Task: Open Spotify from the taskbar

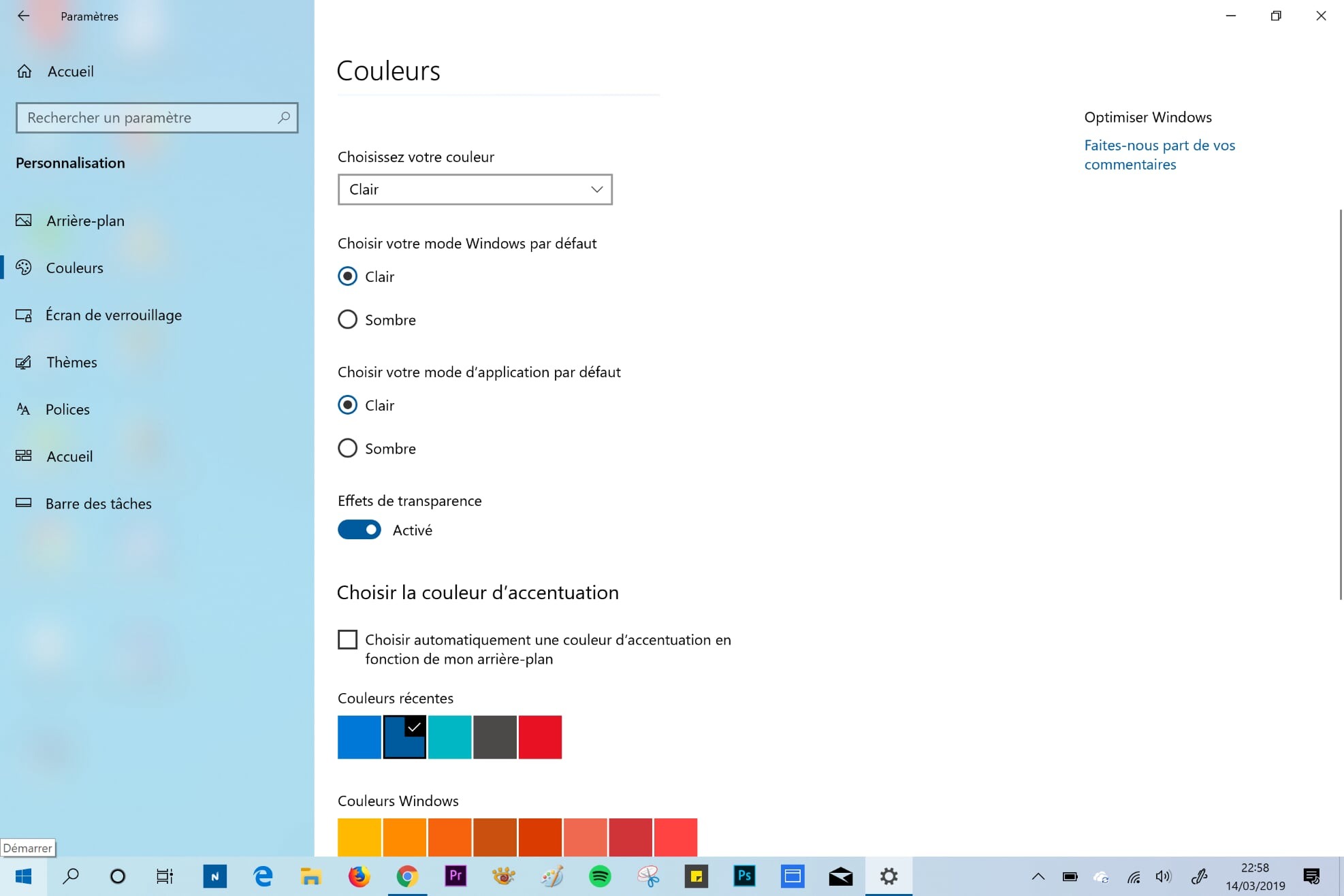Action: (x=599, y=876)
